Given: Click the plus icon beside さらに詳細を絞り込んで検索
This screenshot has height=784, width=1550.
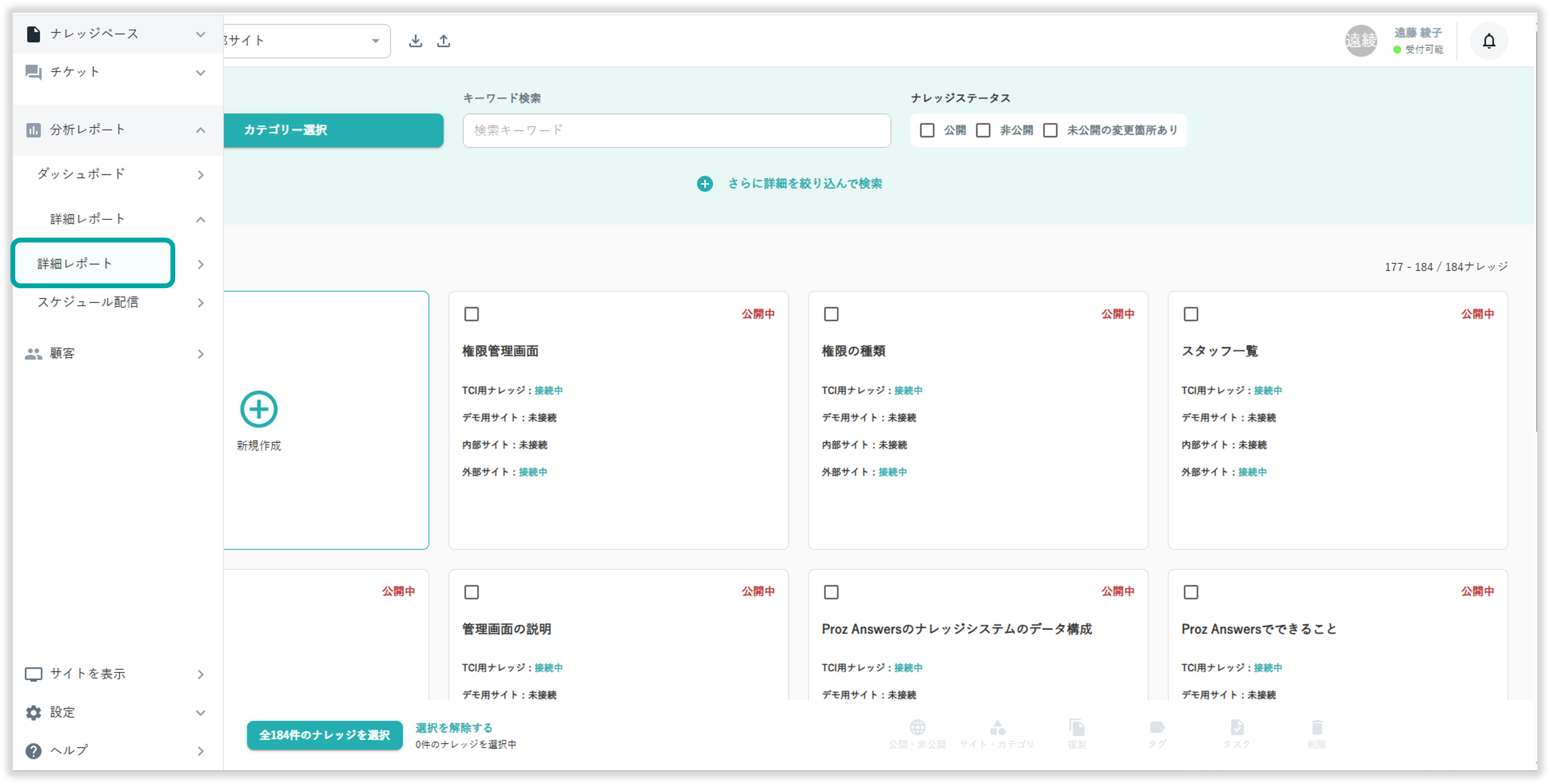Looking at the screenshot, I should point(705,184).
